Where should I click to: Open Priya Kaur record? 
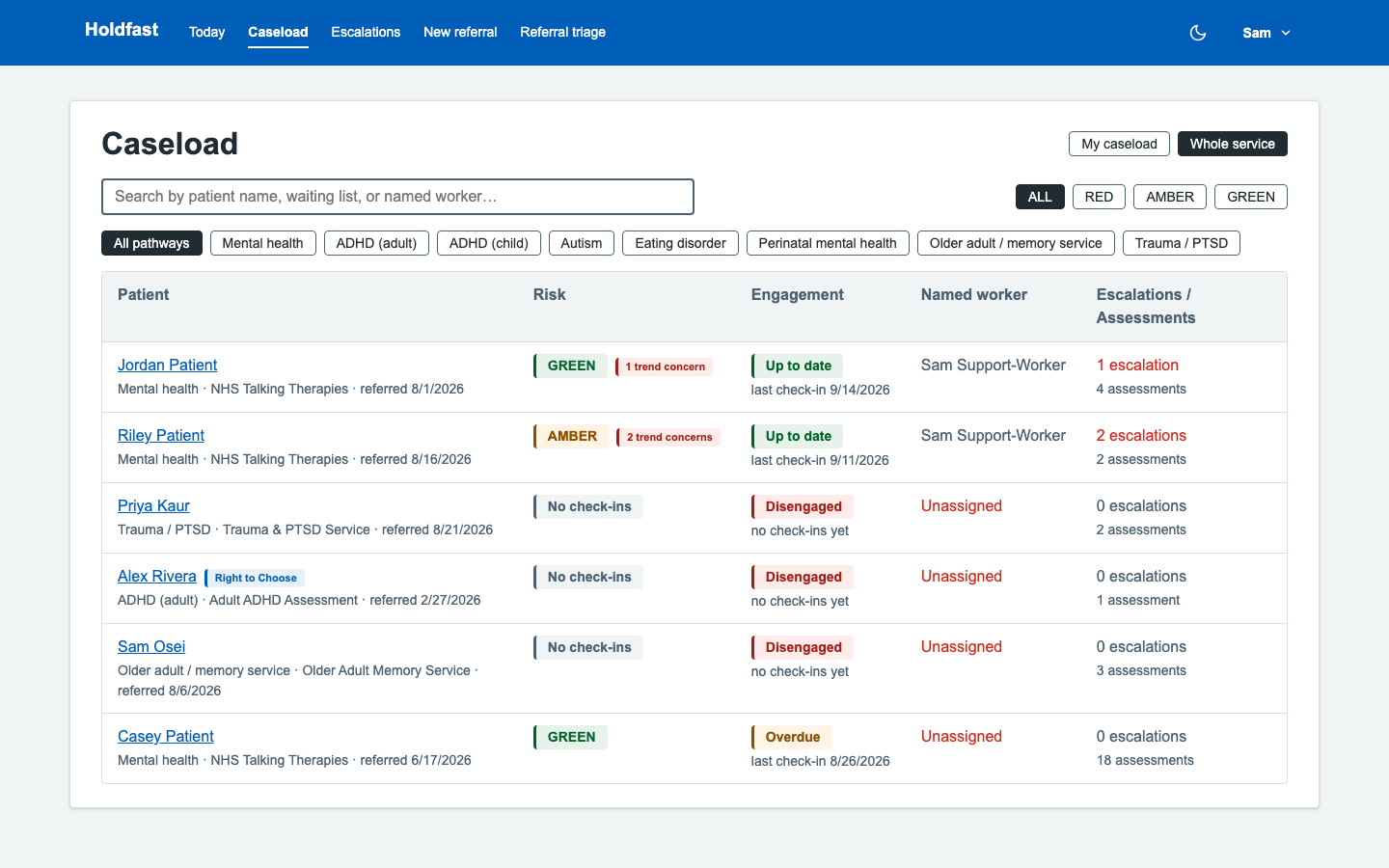[x=153, y=505]
